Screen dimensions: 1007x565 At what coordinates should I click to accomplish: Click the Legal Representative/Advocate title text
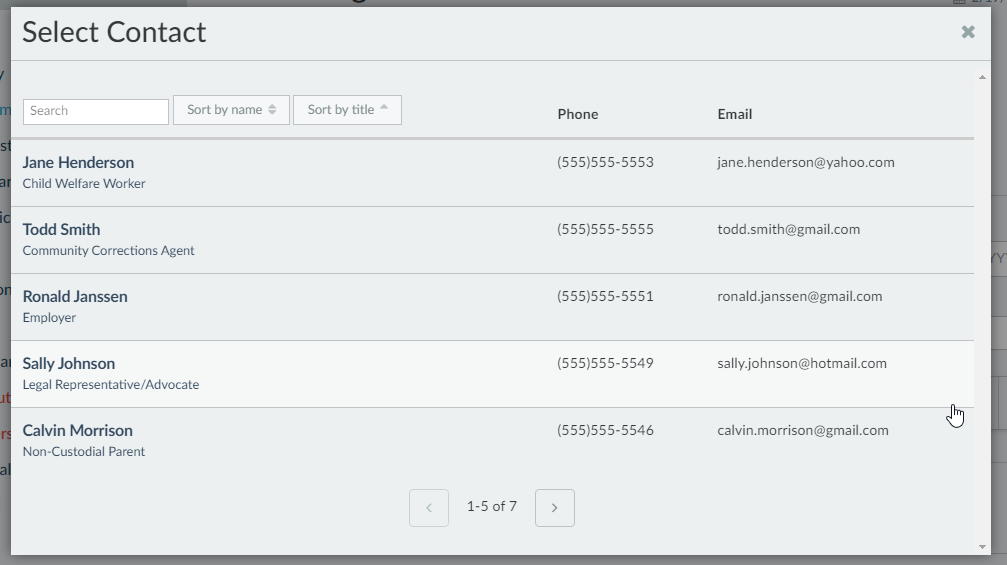[111, 385]
